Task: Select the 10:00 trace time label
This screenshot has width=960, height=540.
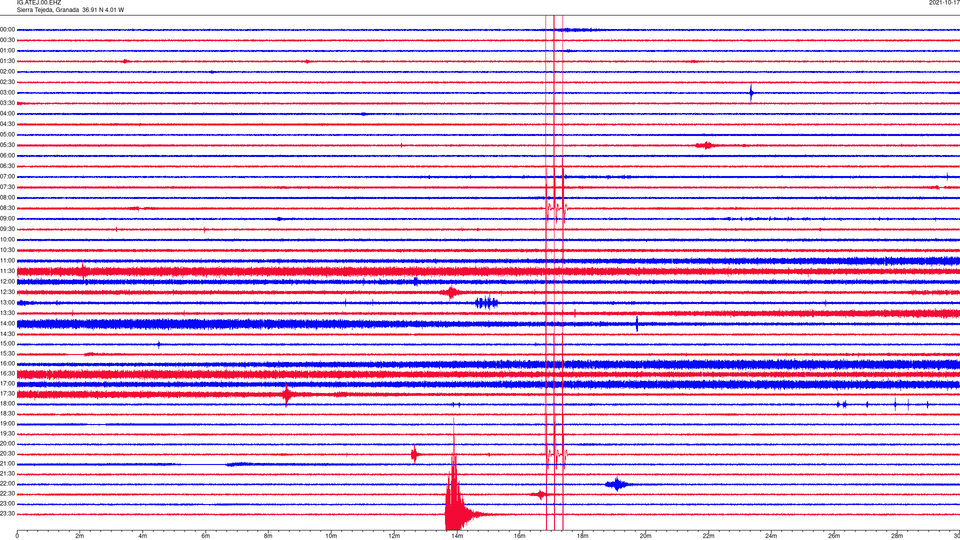Action: [x=7, y=239]
